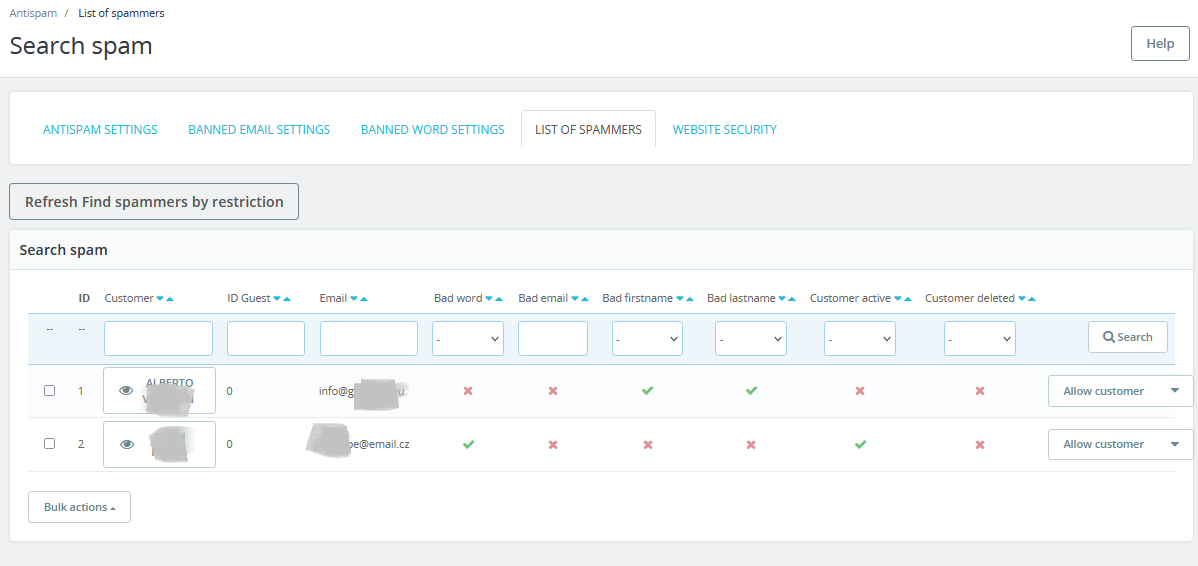1198x566 pixels.
Task: Toggle Customer active checkmark in row 2
Action: pyautogui.click(x=860, y=444)
